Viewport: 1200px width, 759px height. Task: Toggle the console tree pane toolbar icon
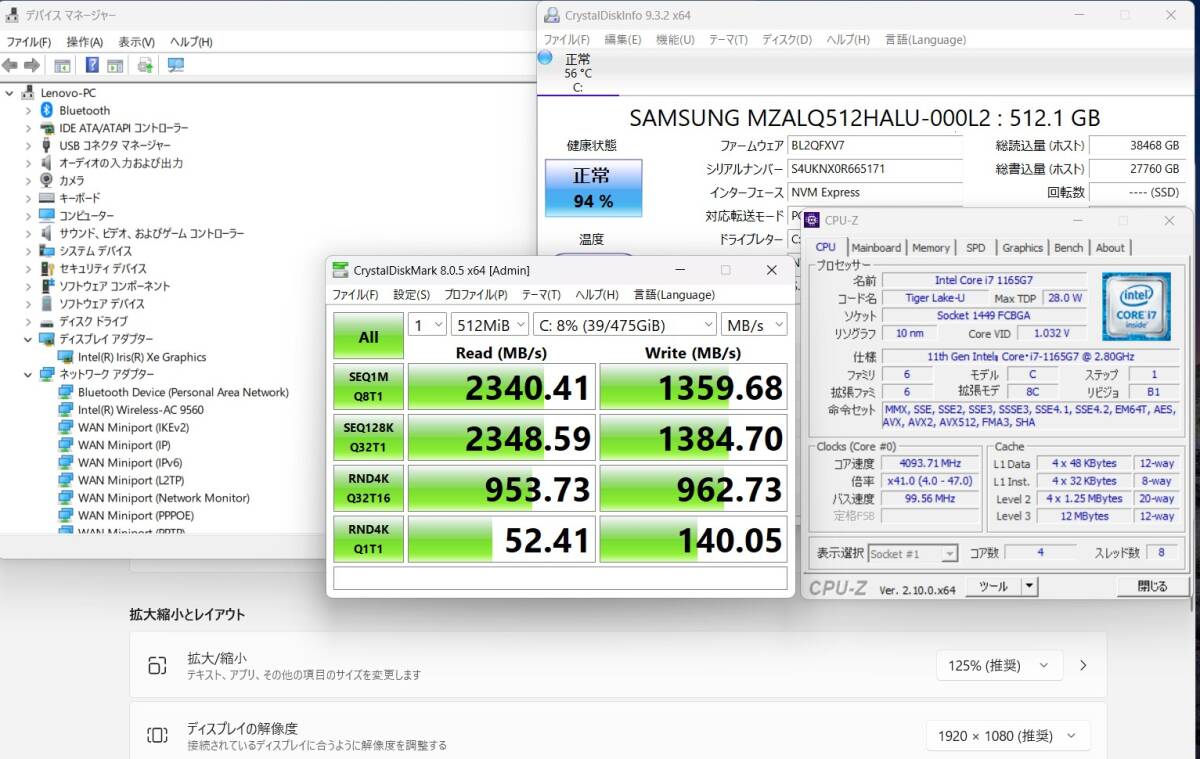[62, 65]
